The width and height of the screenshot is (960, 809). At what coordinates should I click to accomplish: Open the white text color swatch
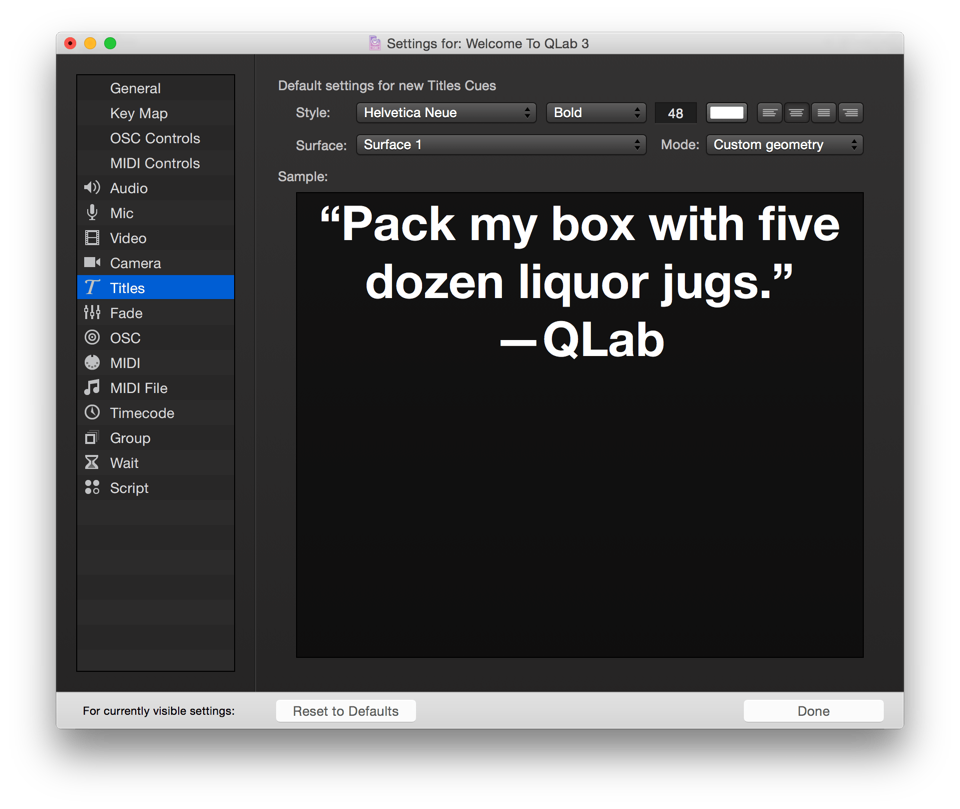tap(726, 113)
